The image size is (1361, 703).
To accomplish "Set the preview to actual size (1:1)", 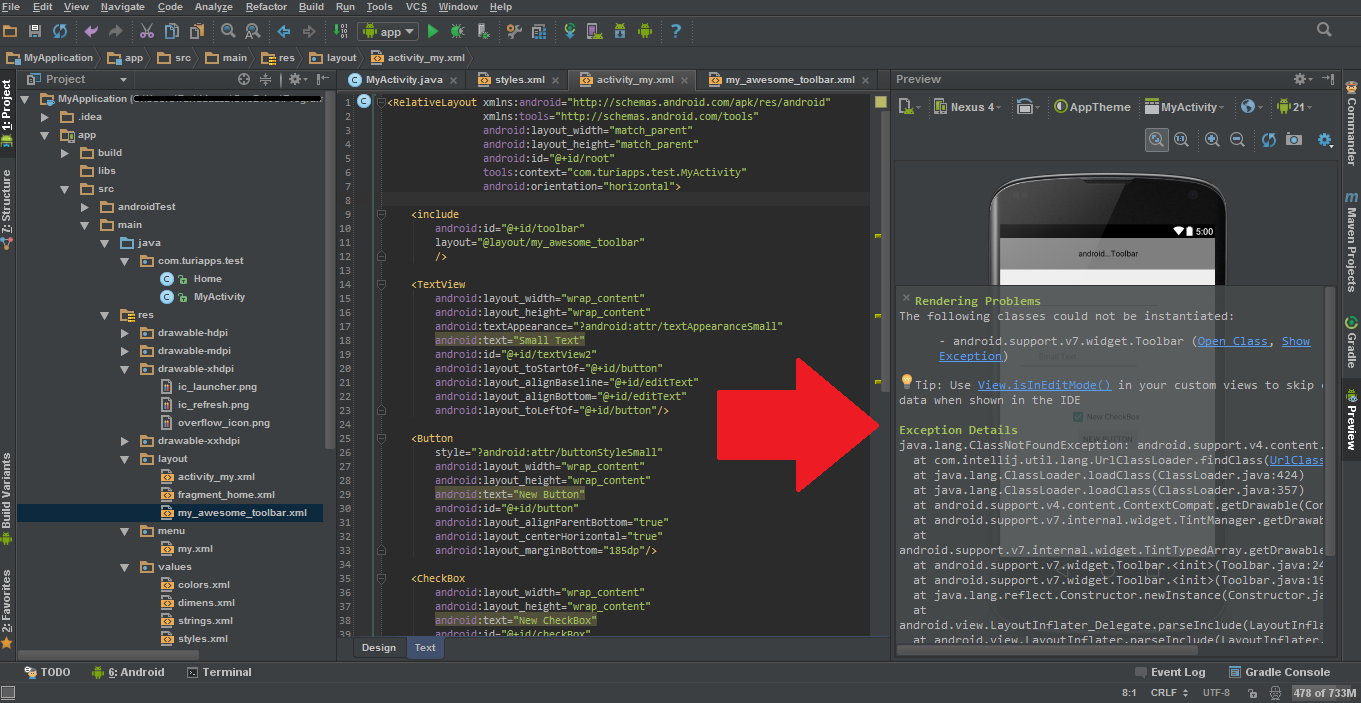I will 1181,140.
